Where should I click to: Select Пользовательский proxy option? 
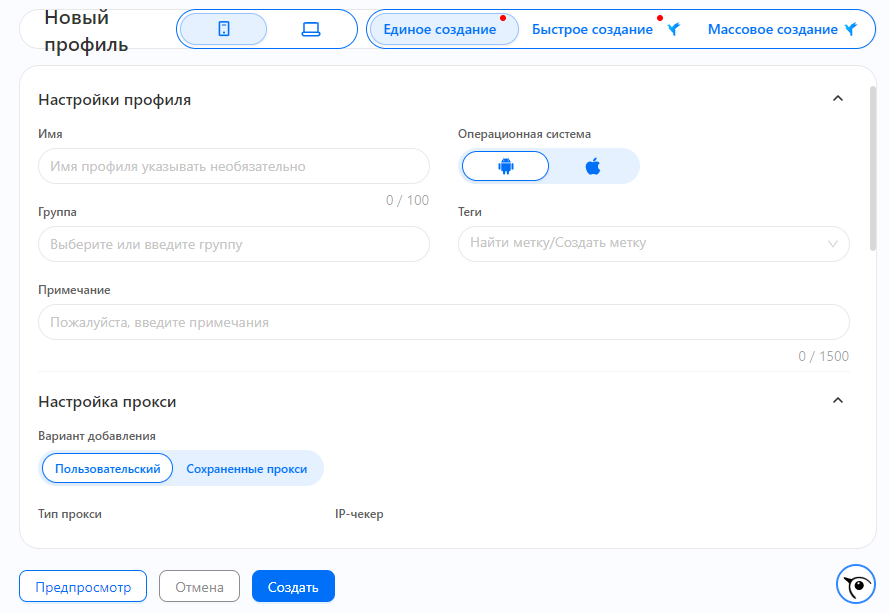click(x=107, y=468)
